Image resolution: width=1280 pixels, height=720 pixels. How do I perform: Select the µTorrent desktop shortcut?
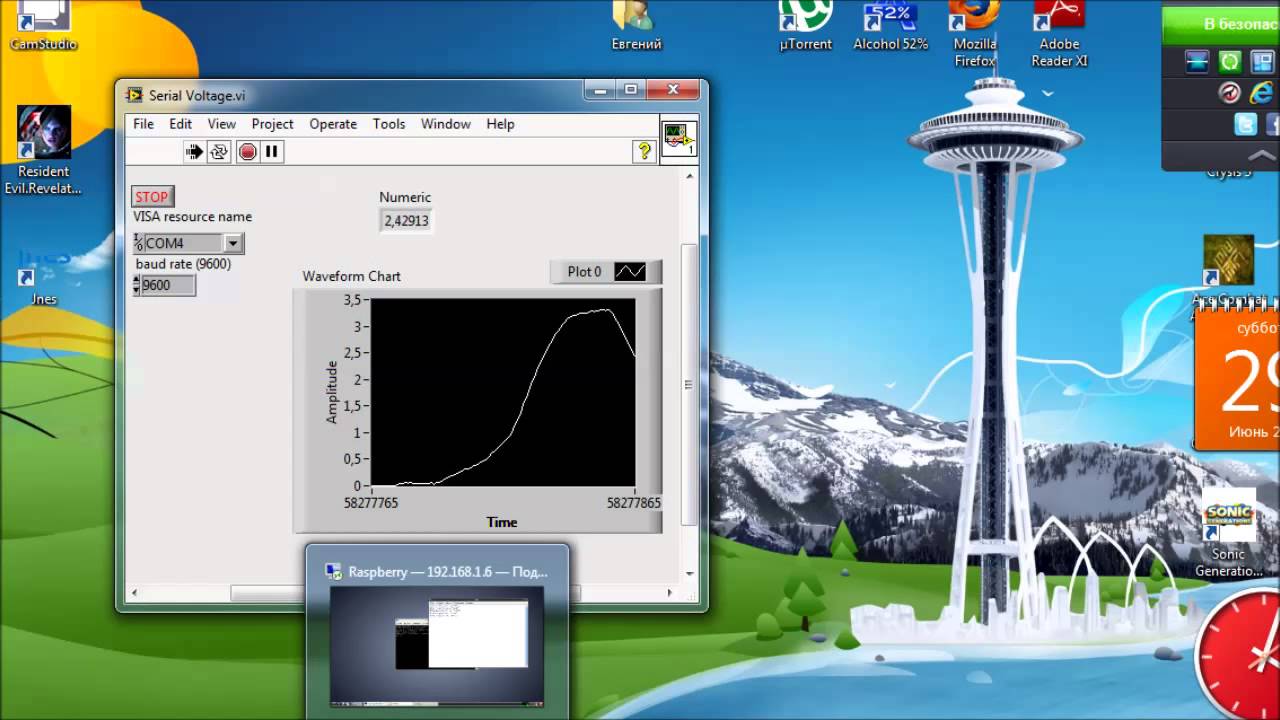[x=805, y=26]
